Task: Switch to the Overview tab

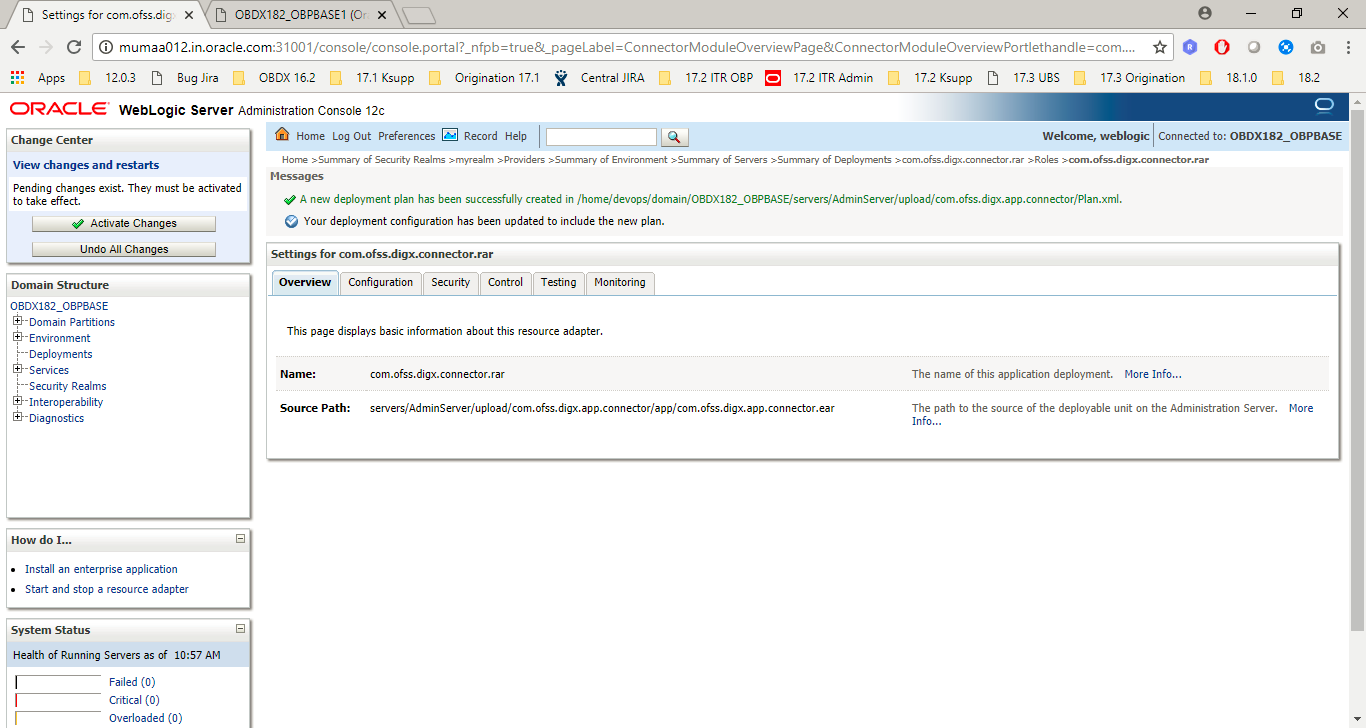Action: [305, 283]
